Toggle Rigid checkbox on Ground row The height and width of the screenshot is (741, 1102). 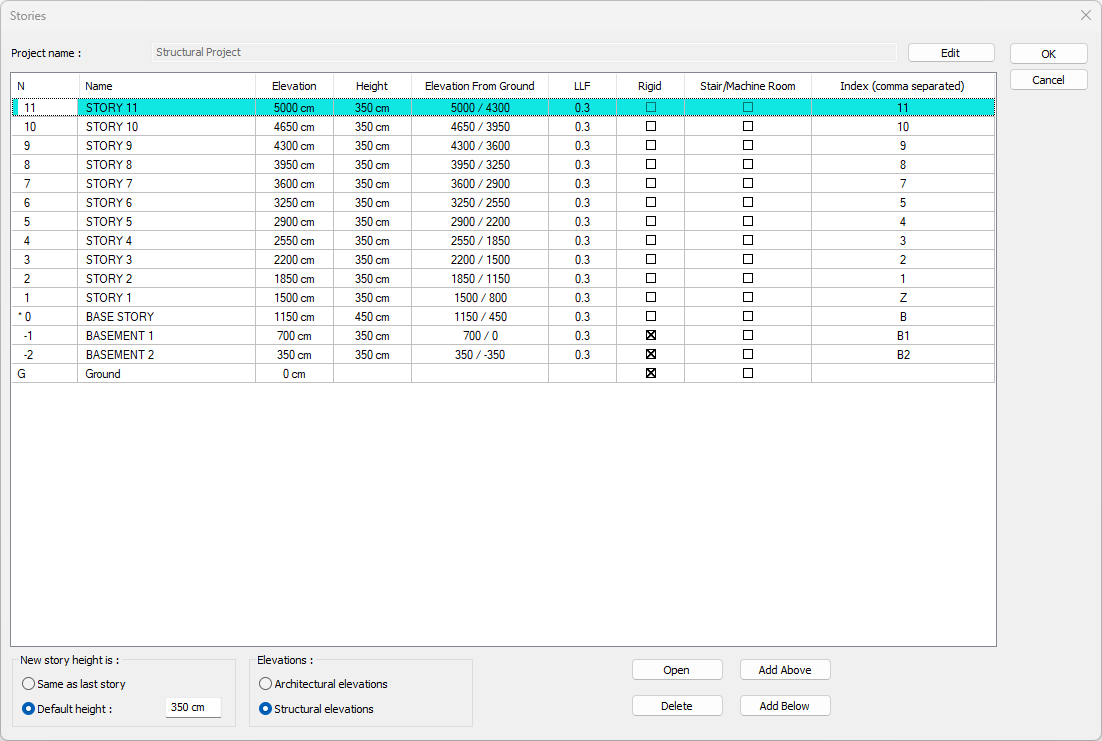[651, 374]
